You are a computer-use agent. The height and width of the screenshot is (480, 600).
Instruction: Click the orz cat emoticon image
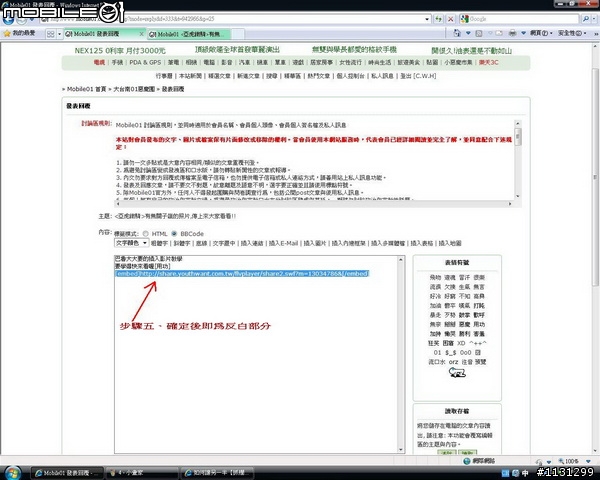pyautogui.click(x=457, y=372)
